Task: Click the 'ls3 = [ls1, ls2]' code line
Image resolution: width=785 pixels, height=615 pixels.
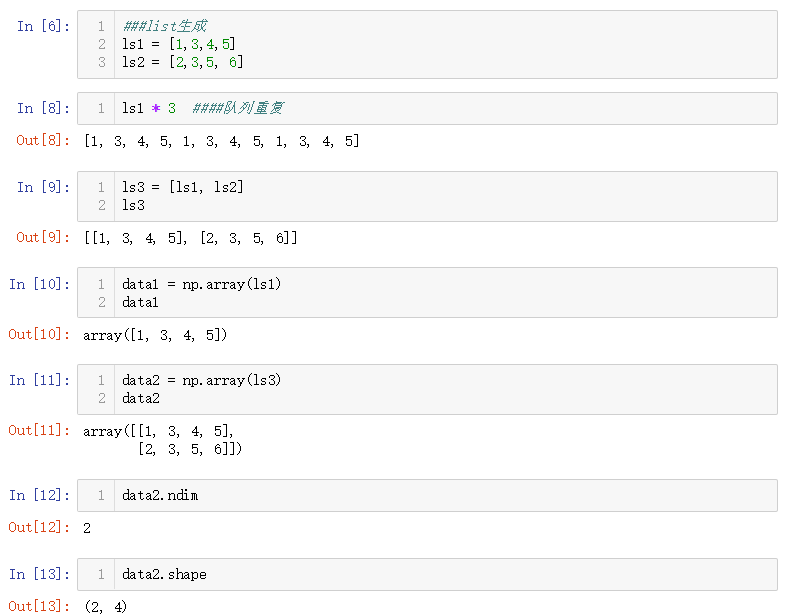Action: [x=183, y=187]
